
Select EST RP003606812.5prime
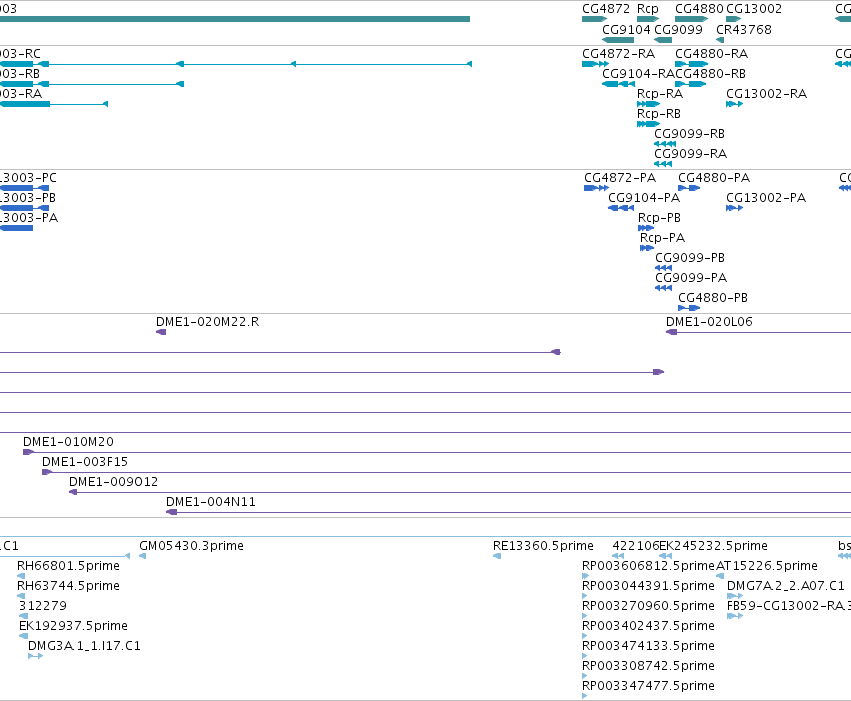point(648,566)
